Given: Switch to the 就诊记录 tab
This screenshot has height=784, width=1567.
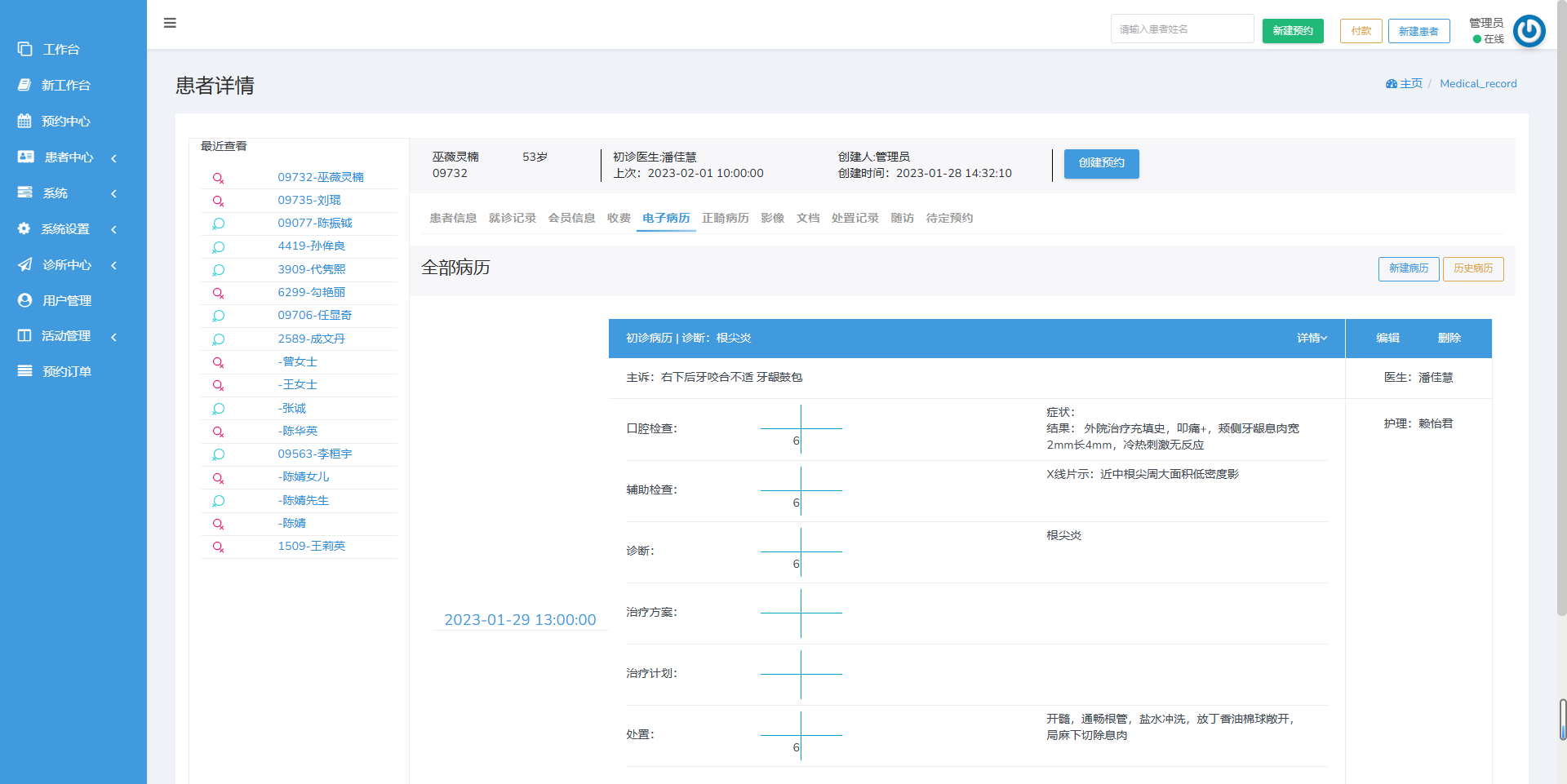Looking at the screenshot, I should click(x=513, y=218).
